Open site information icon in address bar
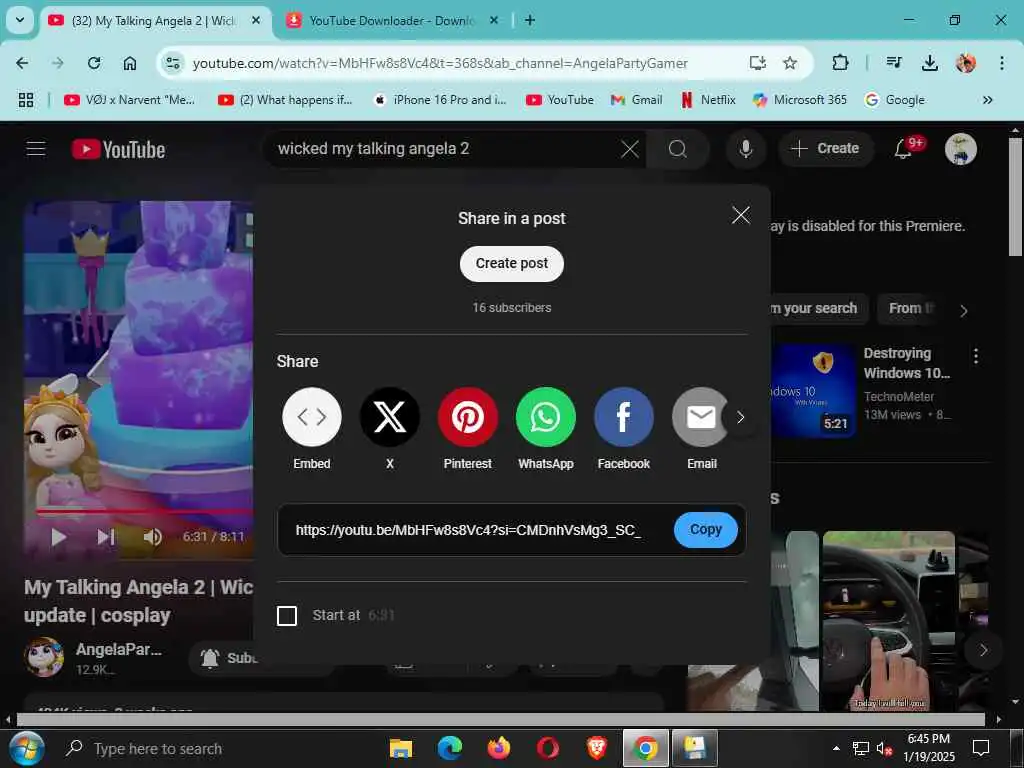 [173, 63]
